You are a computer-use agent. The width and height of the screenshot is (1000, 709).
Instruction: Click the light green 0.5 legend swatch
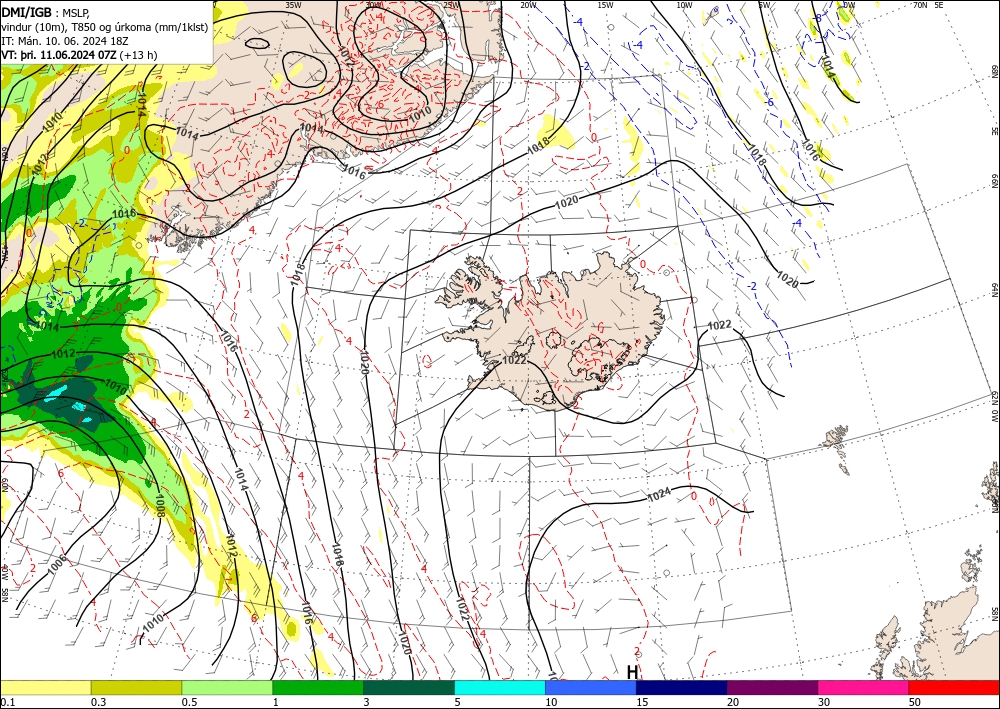227,687
